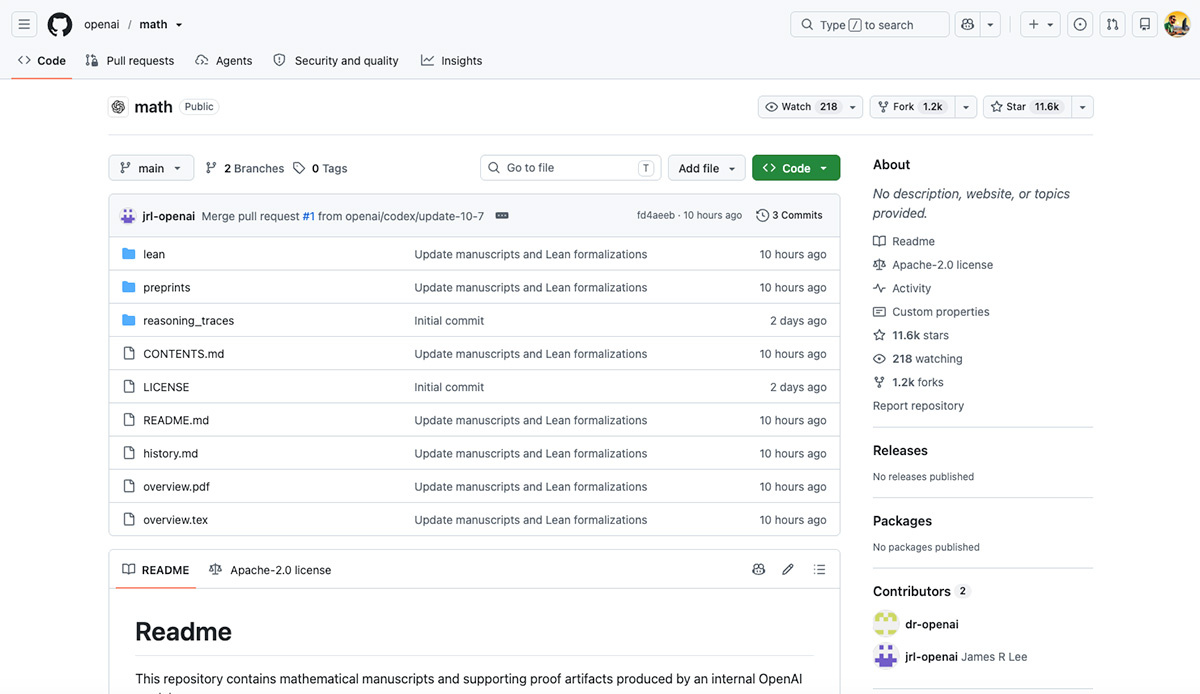Click the lean folder icon
The width and height of the screenshot is (1200, 694).
[x=128, y=254]
